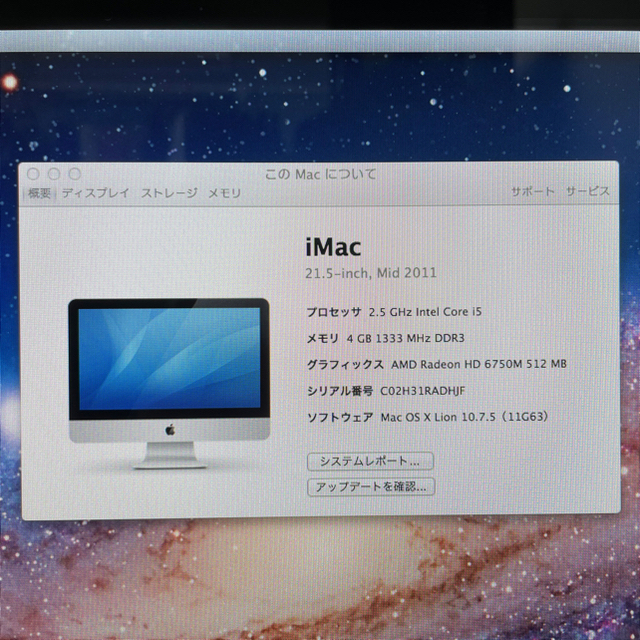The height and width of the screenshot is (640, 640).
Task: Select the processor value 2.5 GHz Intel Core i5
Action: click(425, 312)
